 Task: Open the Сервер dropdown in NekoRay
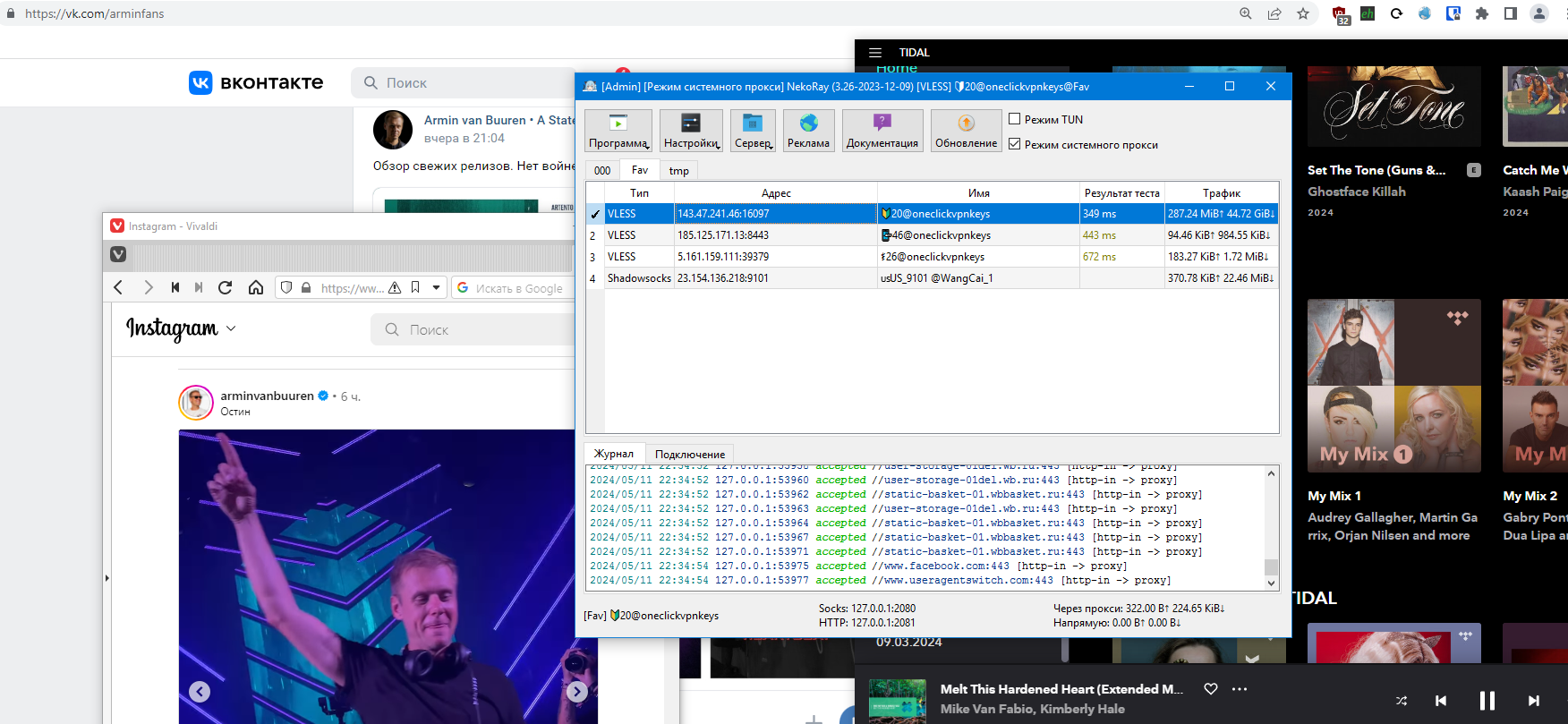pyautogui.click(x=754, y=131)
